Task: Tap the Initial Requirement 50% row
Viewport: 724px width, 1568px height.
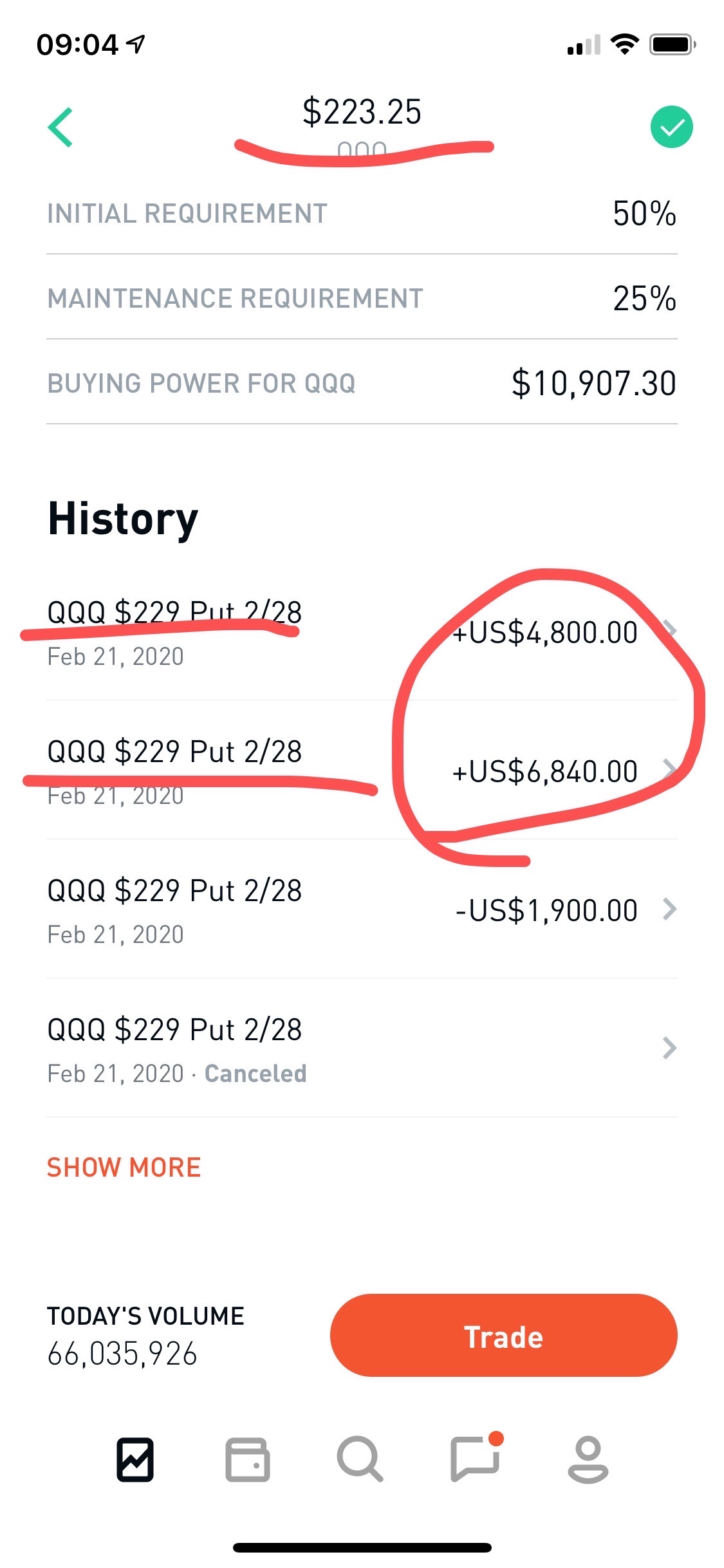Action: pyautogui.click(x=362, y=213)
